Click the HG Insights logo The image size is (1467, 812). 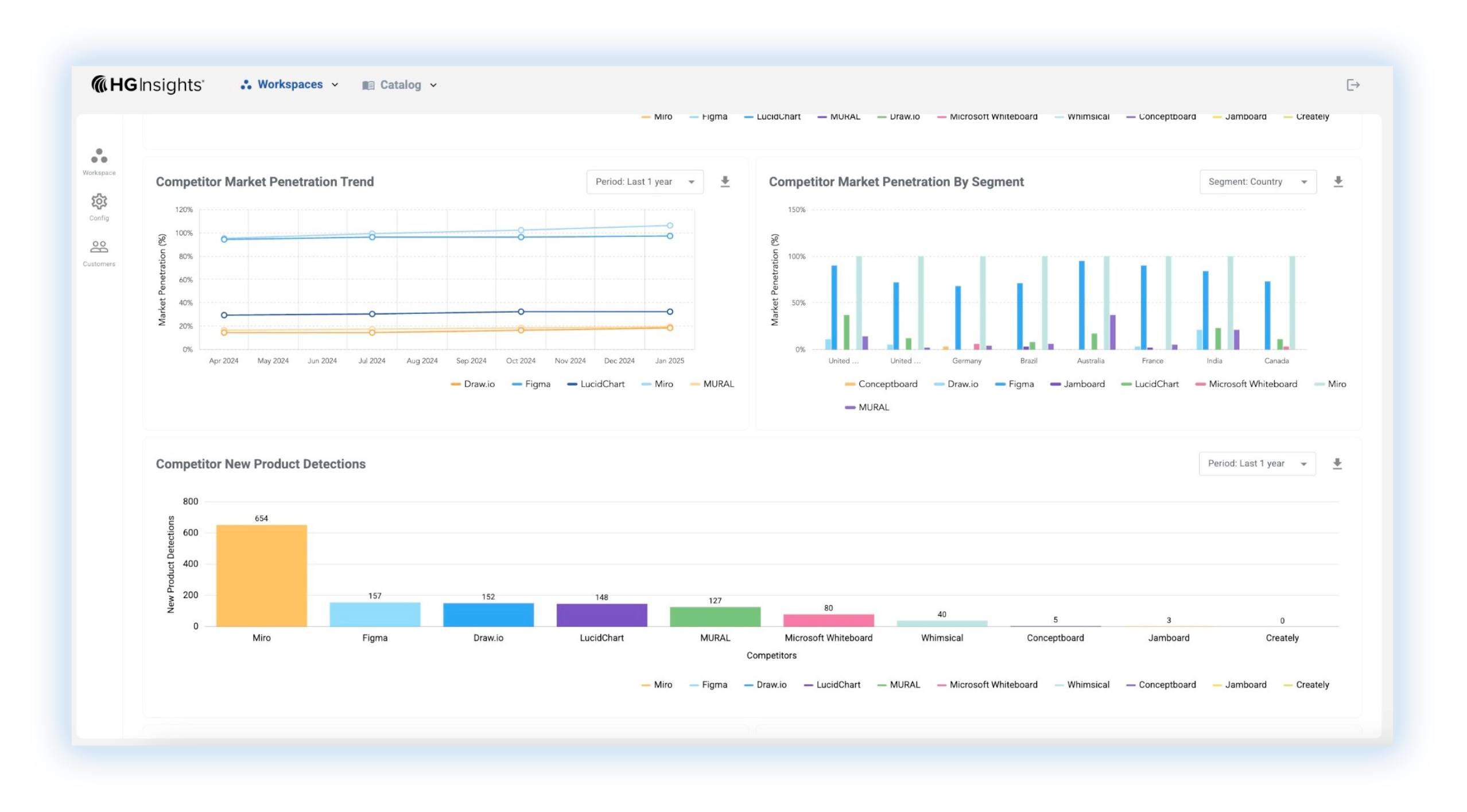[148, 85]
